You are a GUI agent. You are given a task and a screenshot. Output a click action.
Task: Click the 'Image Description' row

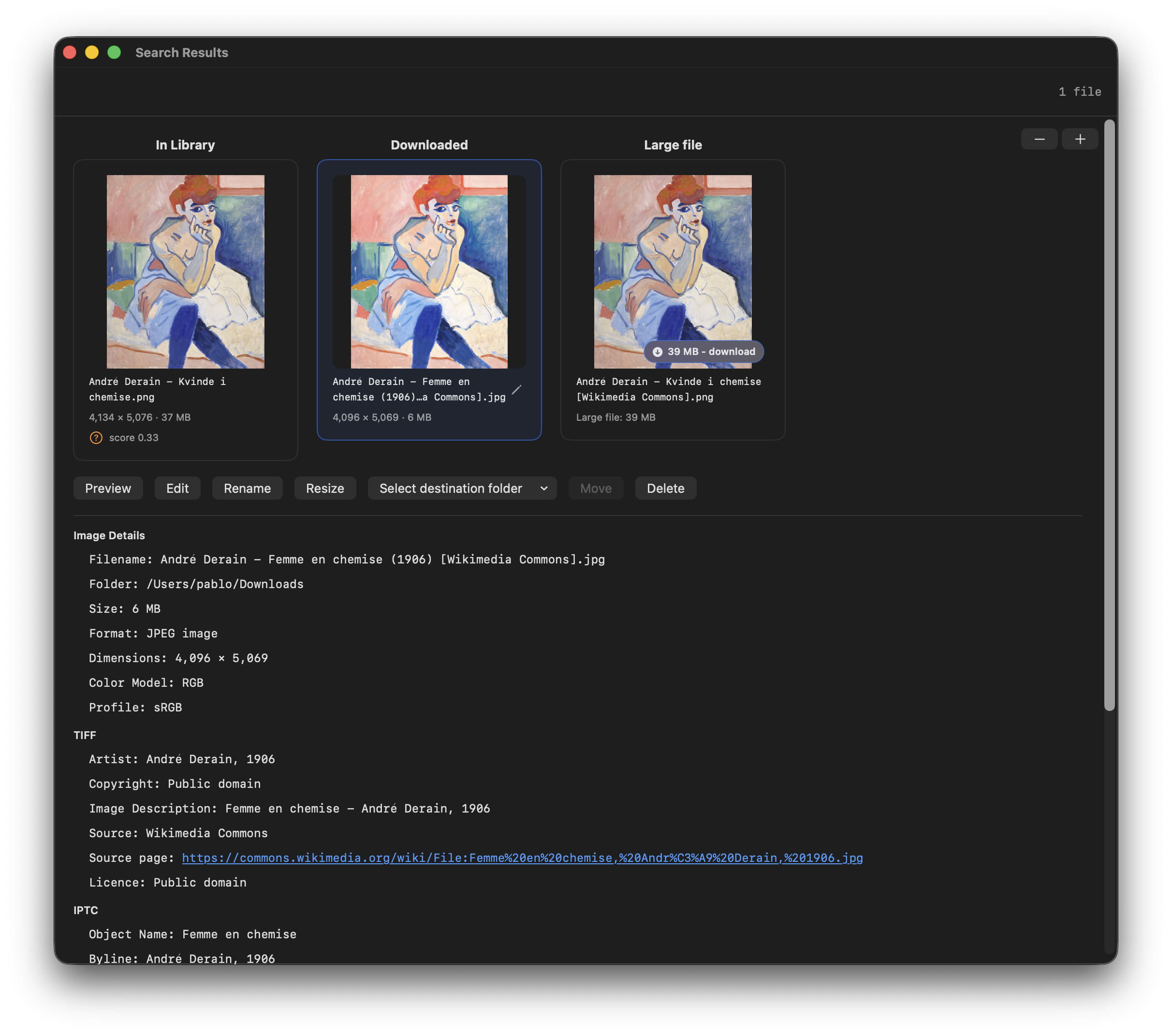point(290,808)
